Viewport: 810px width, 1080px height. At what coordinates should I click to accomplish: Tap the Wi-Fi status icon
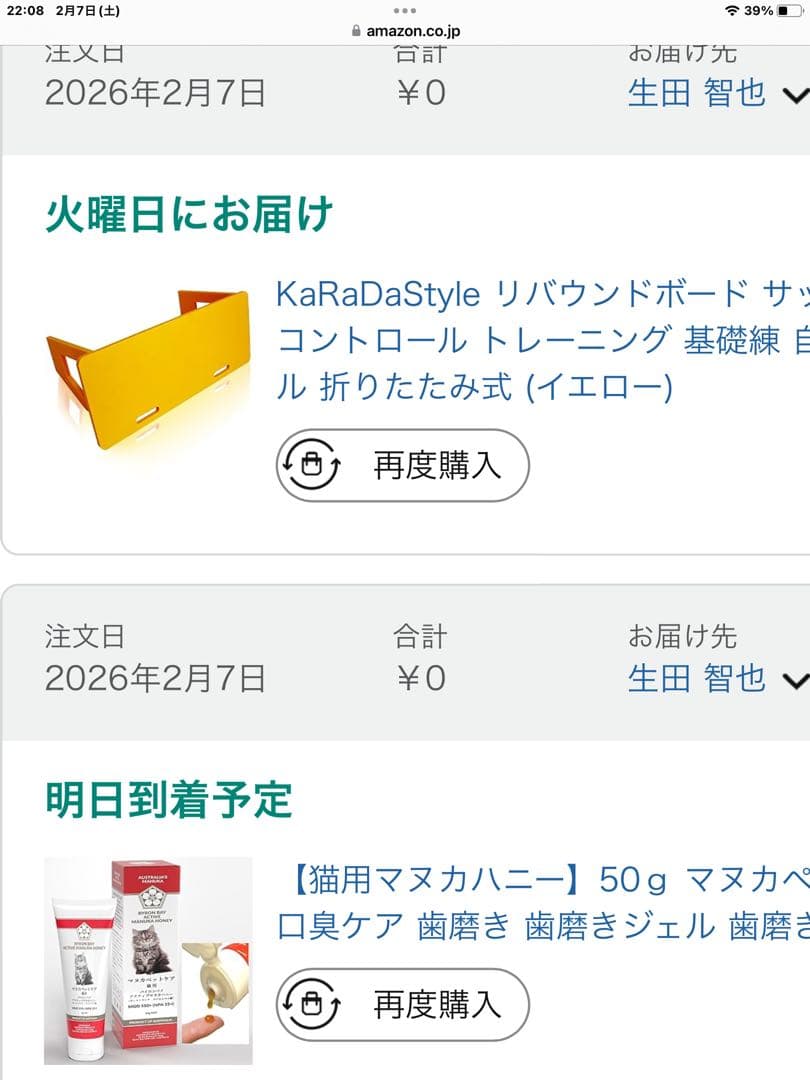(732, 10)
